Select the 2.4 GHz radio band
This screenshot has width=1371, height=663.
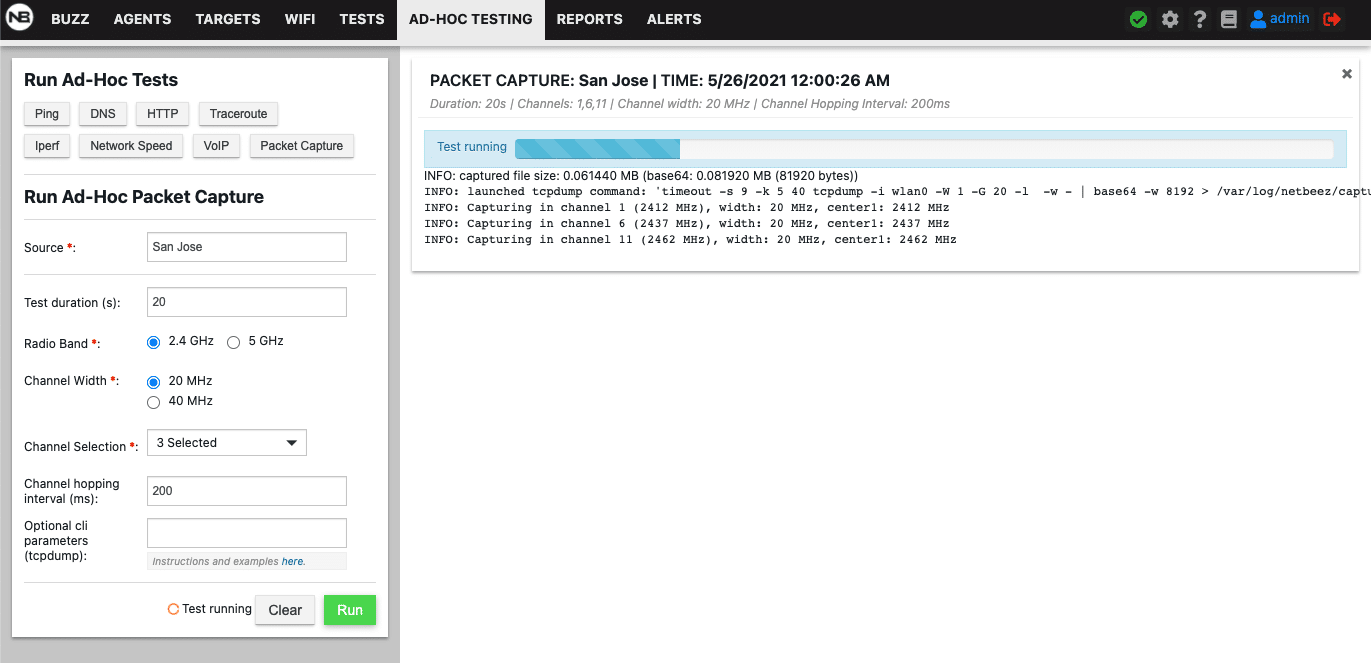coord(153,342)
